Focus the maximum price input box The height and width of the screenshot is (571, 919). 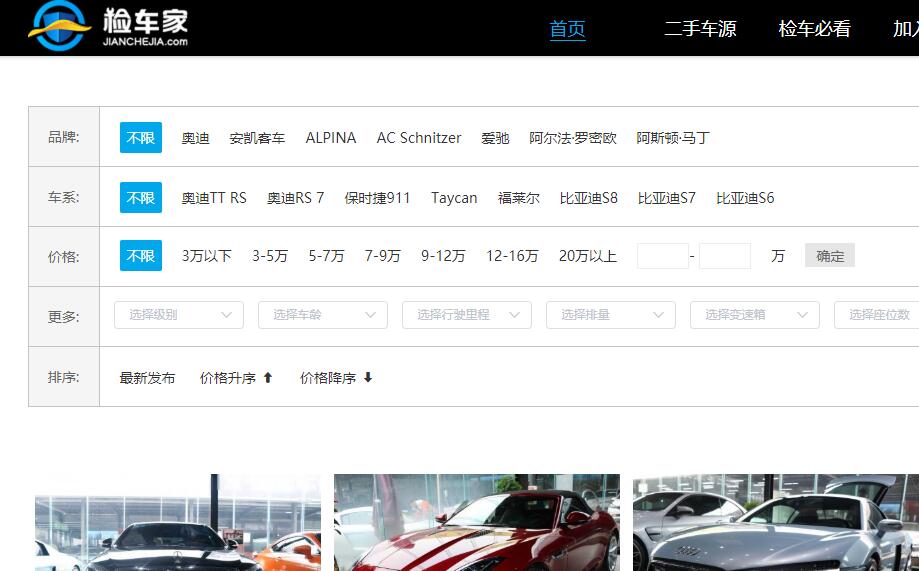(725, 256)
